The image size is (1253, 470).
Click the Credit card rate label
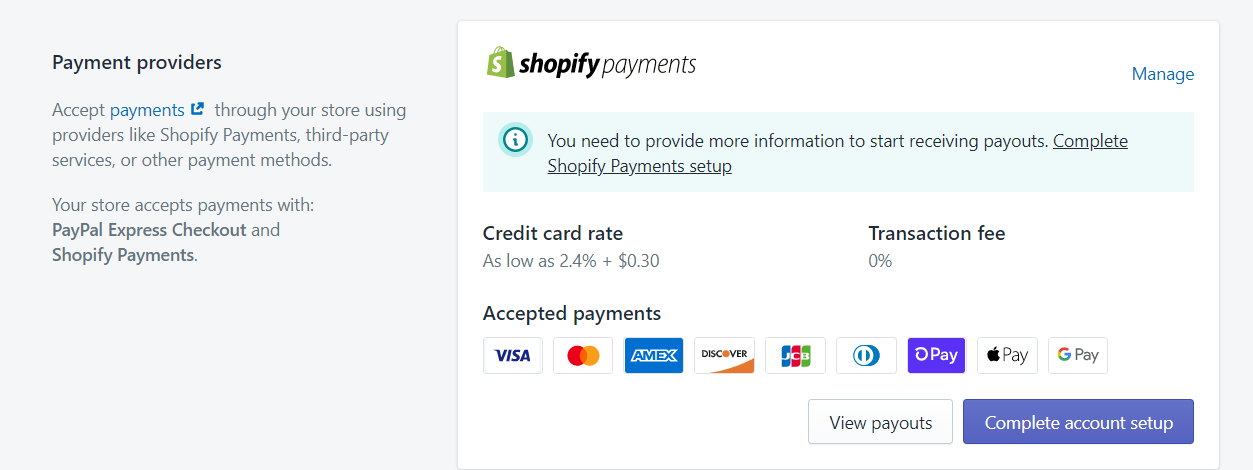(x=553, y=234)
